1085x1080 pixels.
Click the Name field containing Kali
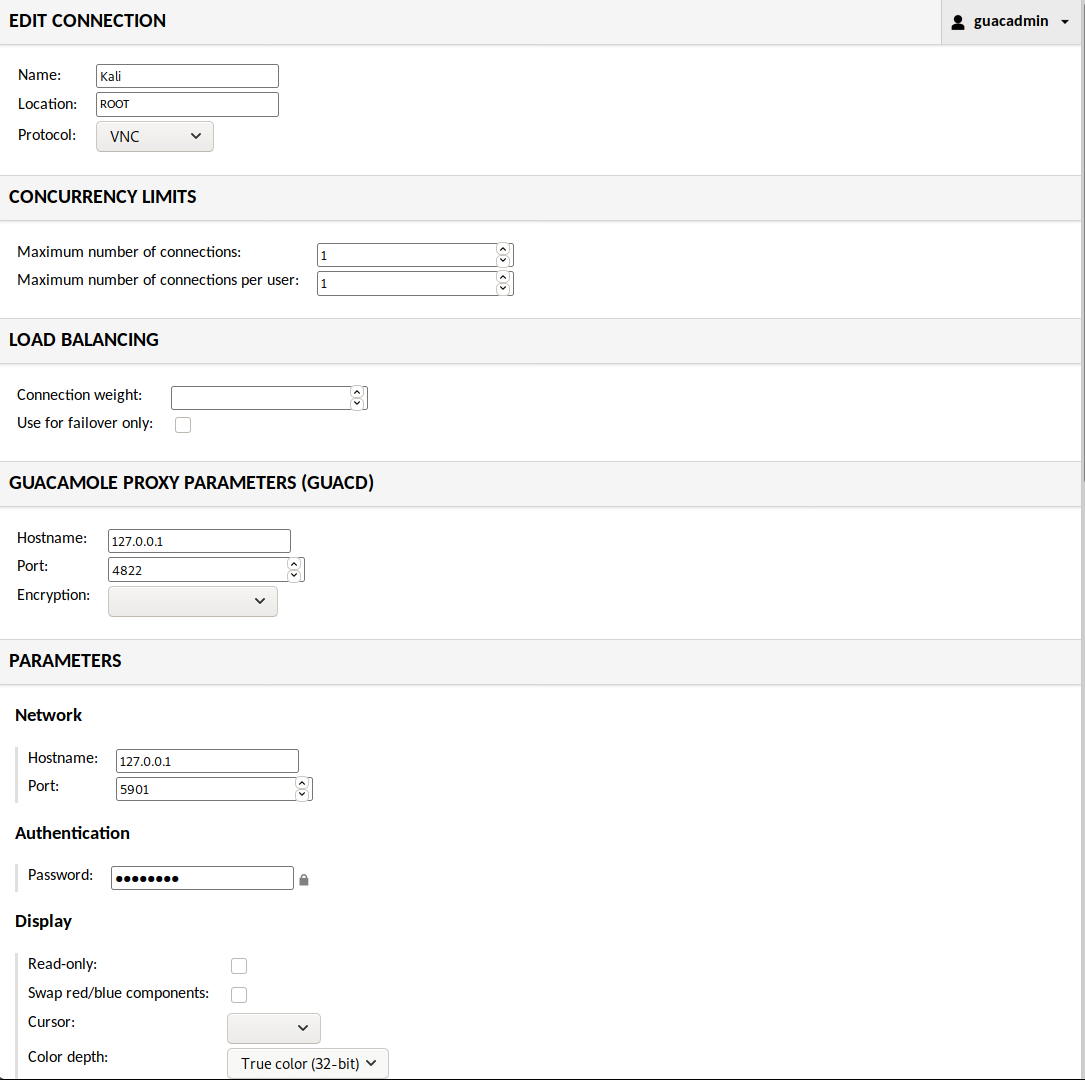187,76
